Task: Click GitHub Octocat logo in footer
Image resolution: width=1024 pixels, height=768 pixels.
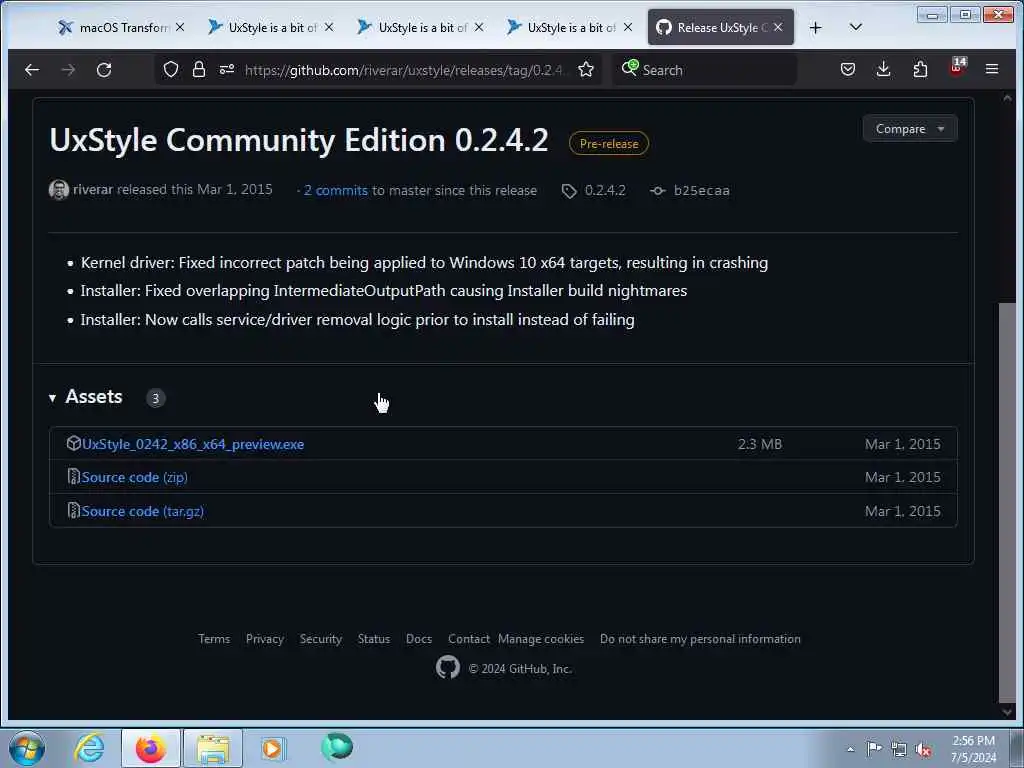Action: [448, 667]
